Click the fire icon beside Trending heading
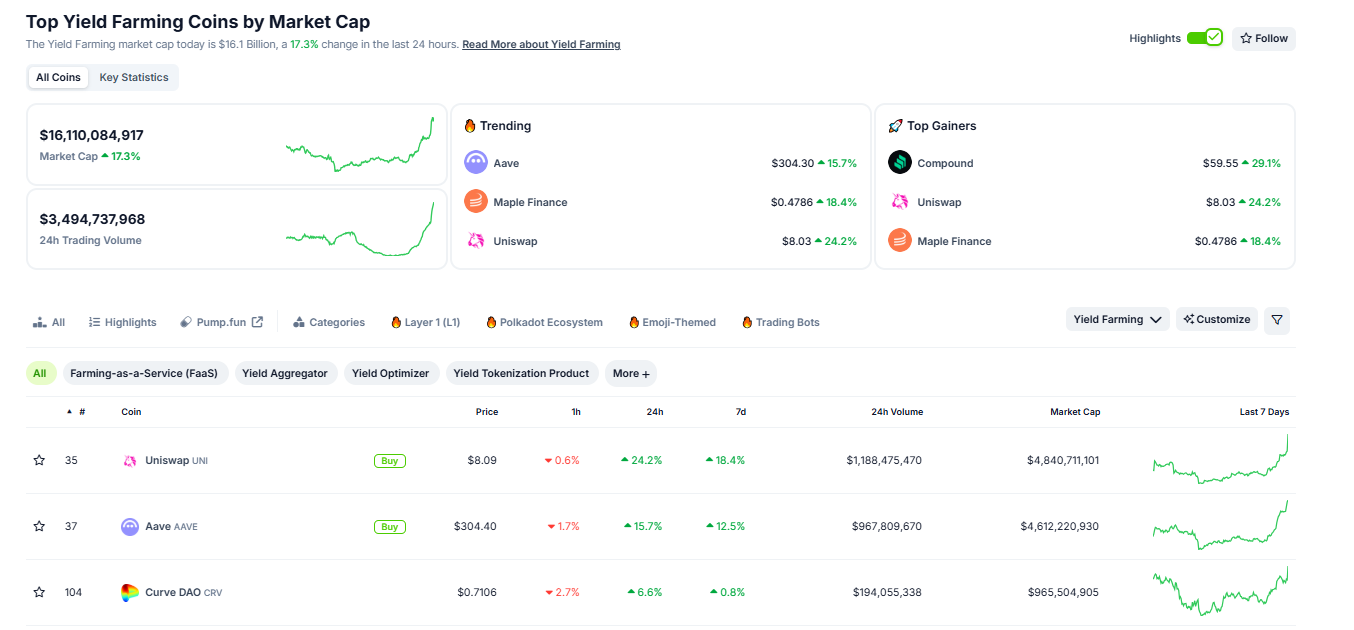Screen dimensions: 1354x630 point(470,126)
